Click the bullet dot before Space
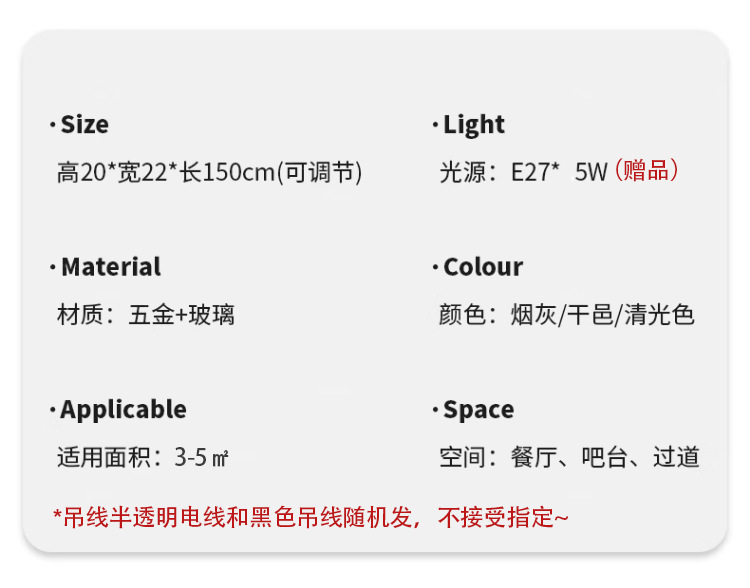The image size is (750, 588). pos(435,410)
